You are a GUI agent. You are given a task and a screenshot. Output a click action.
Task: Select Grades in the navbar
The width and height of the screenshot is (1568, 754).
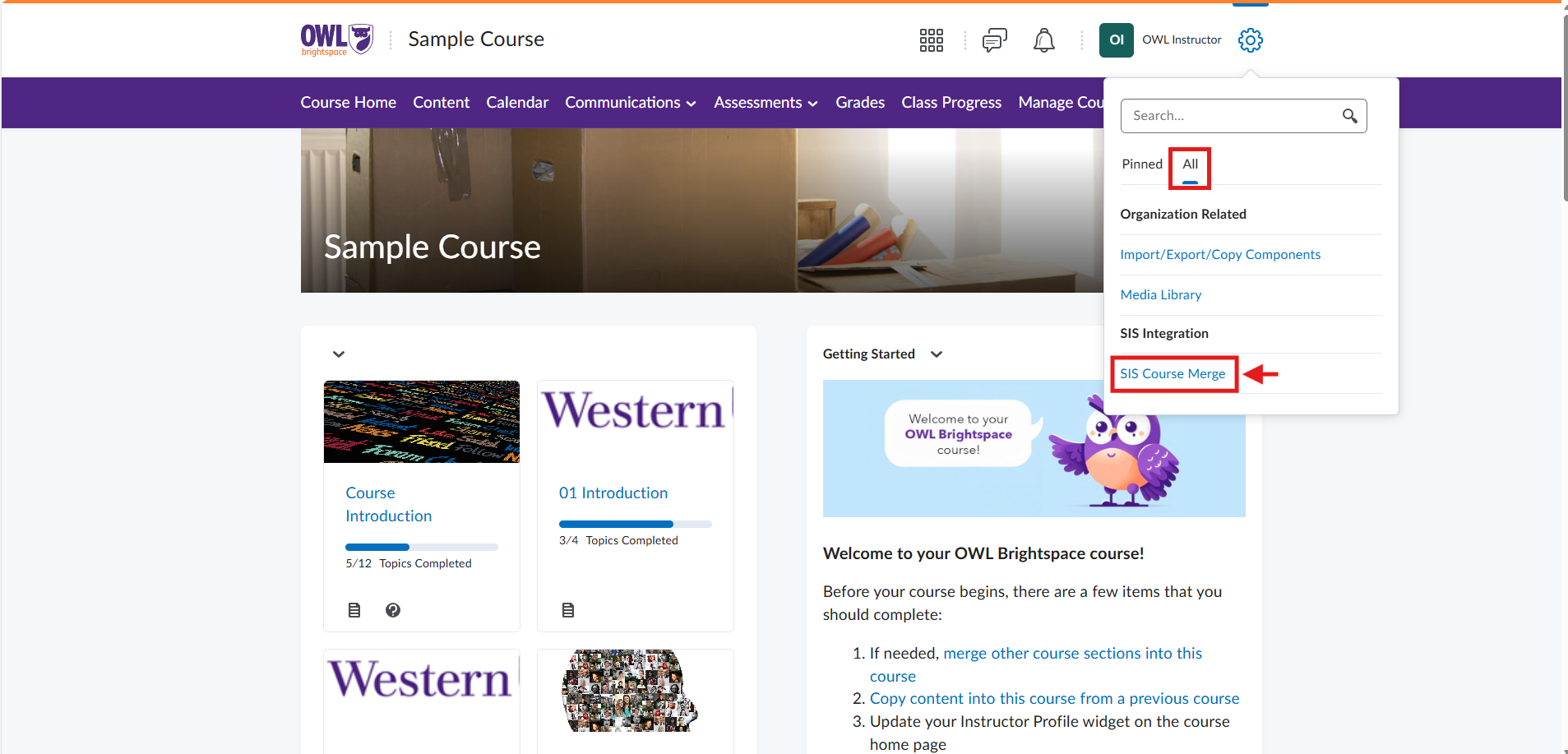(859, 102)
